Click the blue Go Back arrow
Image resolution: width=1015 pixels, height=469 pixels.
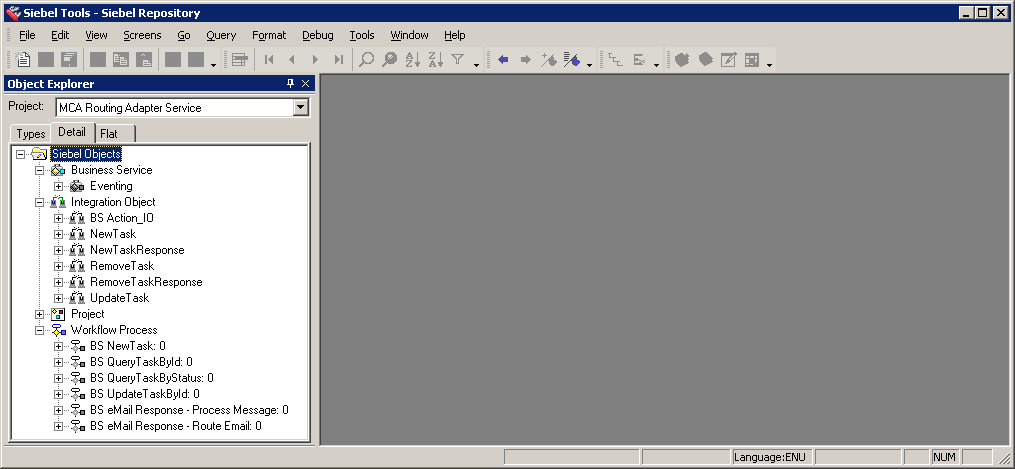[503, 60]
